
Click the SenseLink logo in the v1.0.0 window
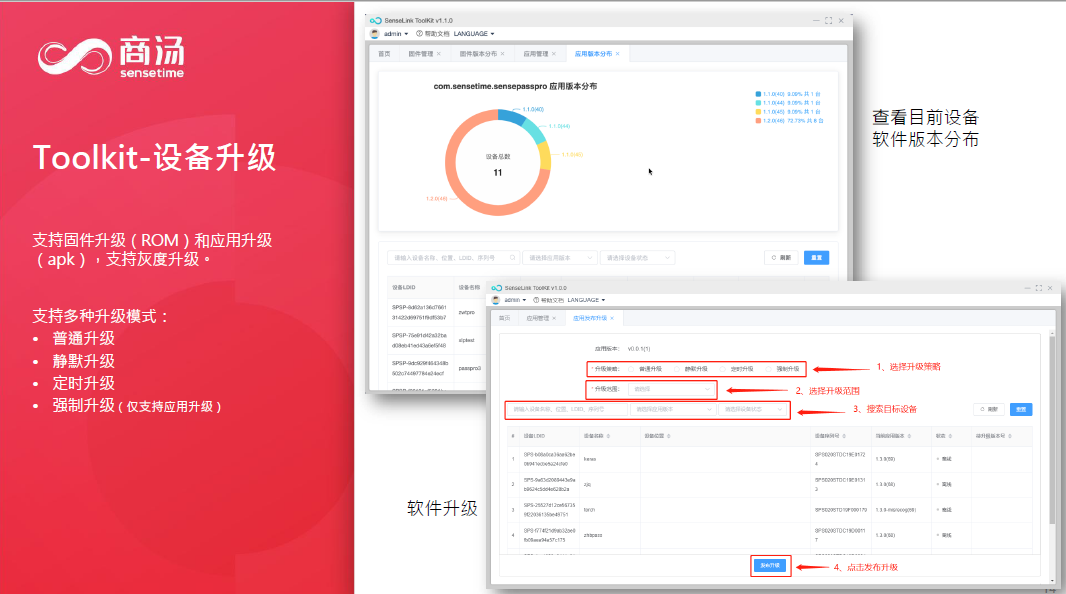pos(496,288)
